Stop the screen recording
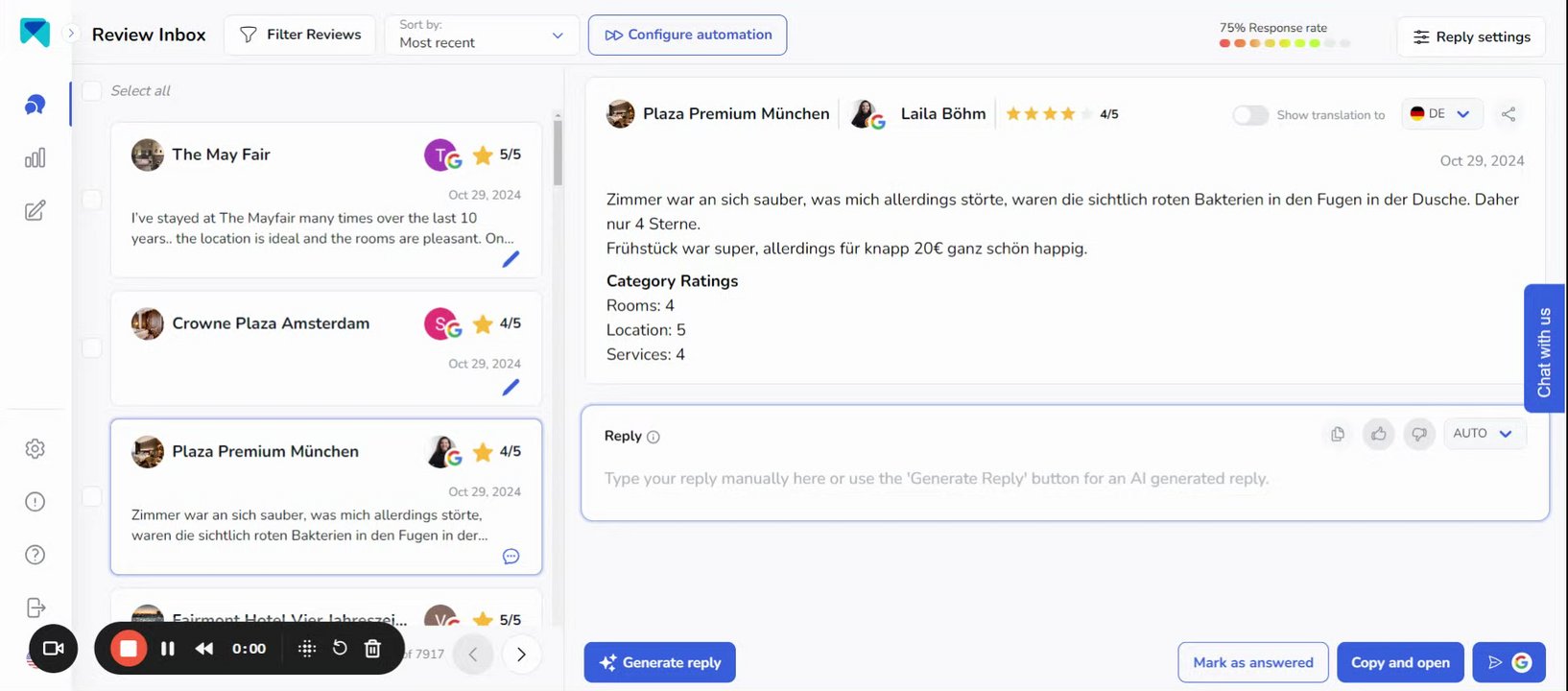The height and width of the screenshot is (691, 1568). 129,649
